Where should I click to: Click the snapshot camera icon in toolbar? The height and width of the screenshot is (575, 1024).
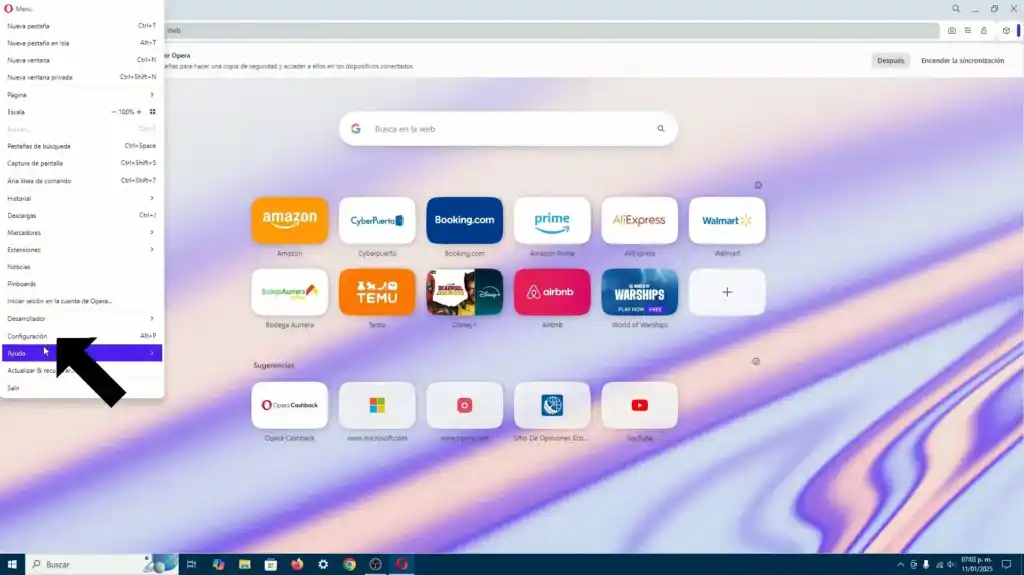952,31
